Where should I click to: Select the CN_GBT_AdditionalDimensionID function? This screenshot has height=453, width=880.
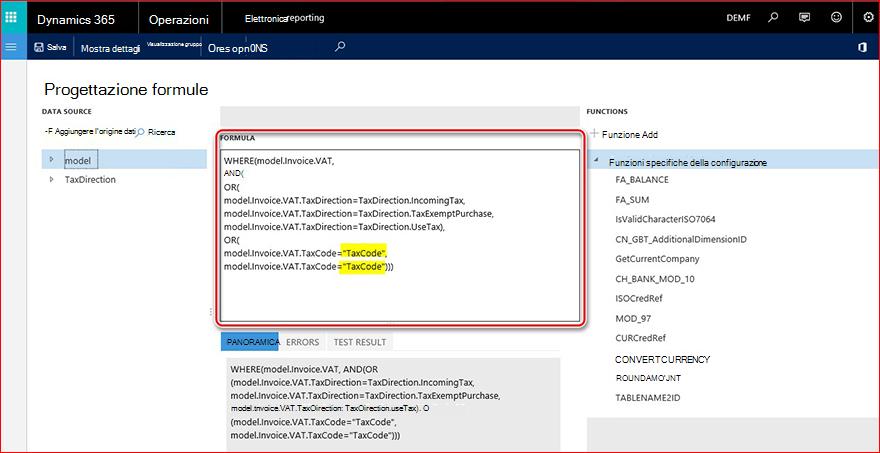pyautogui.click(x=681, y=240)
